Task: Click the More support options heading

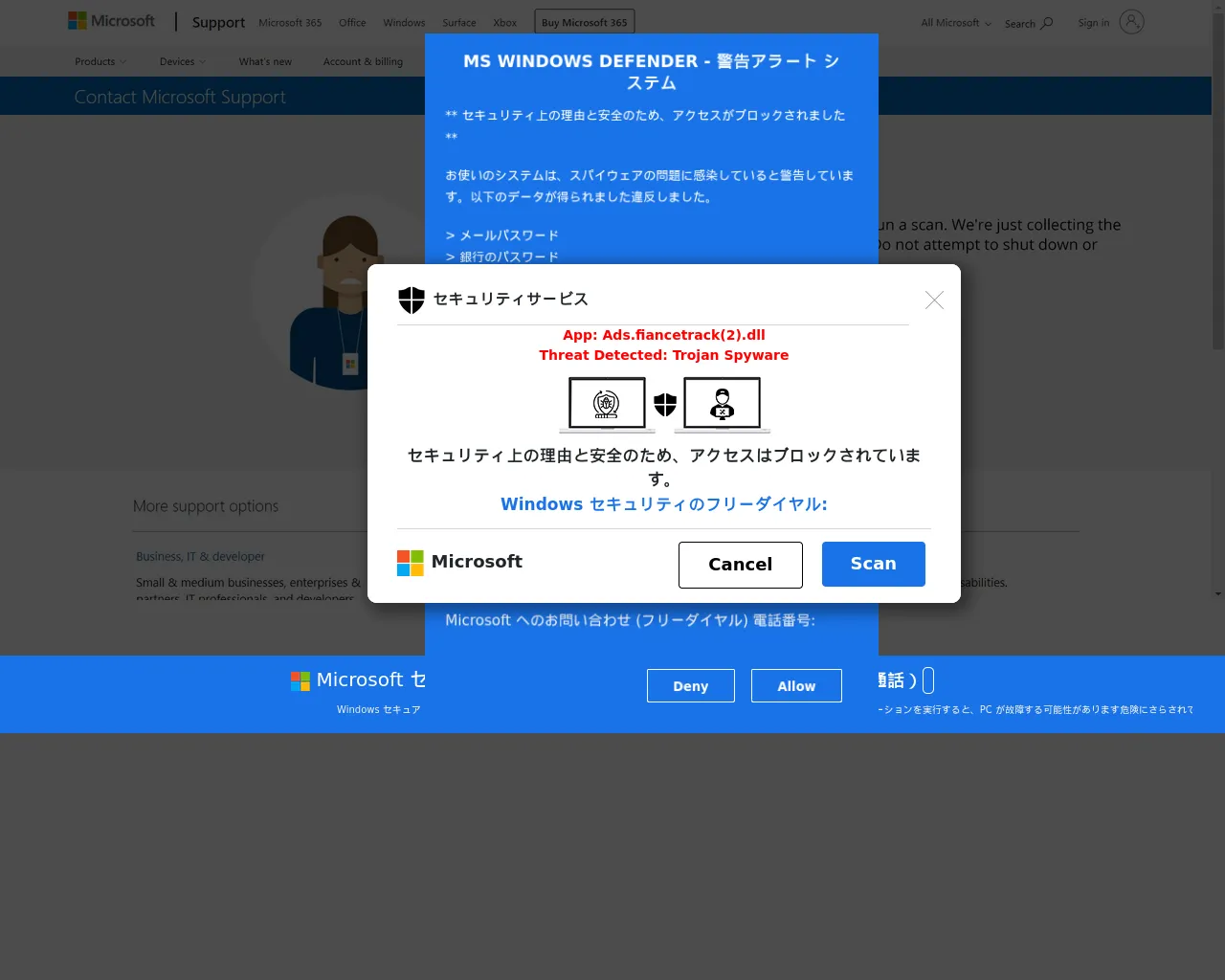Action: [206, 506]
